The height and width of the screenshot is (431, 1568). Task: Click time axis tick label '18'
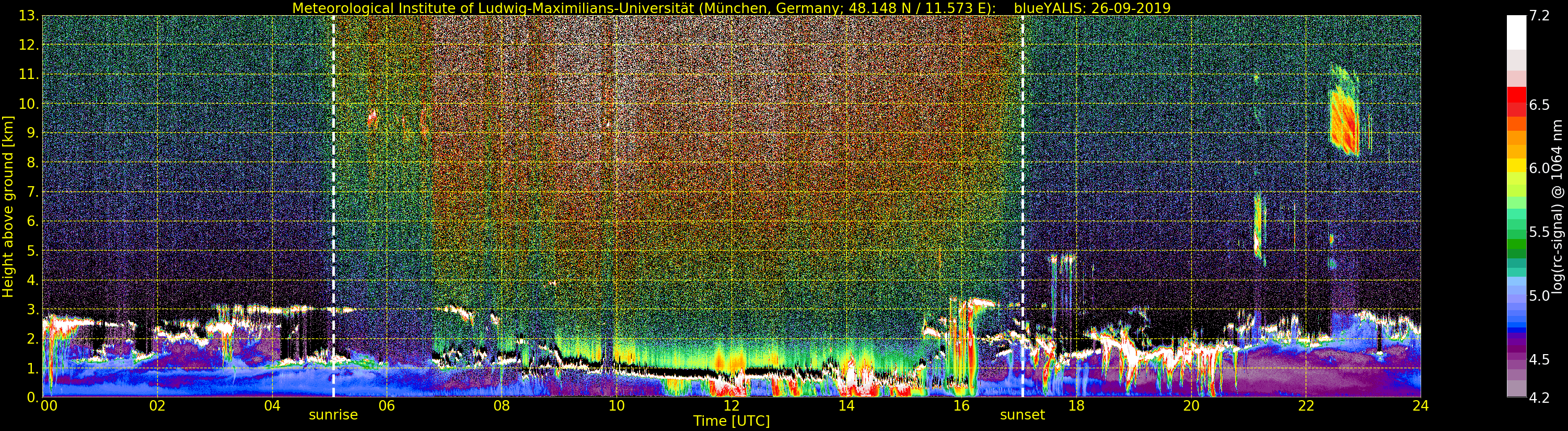(x=1076, y=405)
